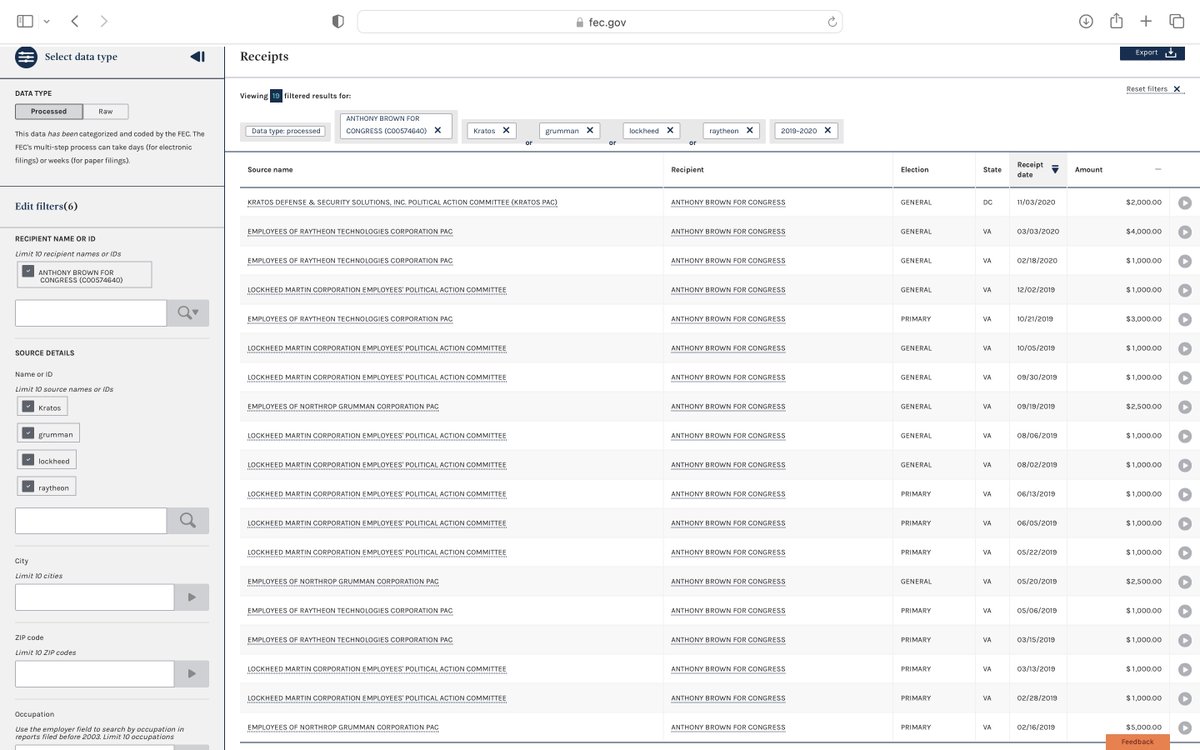Open Safari downloads list

1085,21
